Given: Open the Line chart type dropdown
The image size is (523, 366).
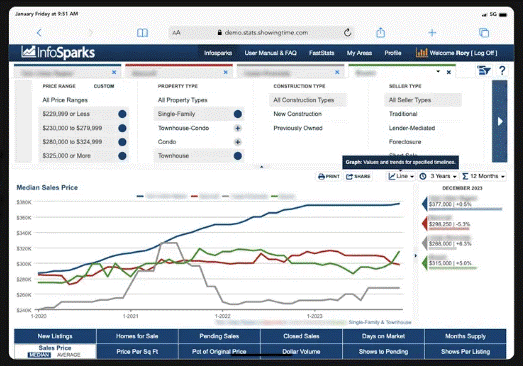Looking at the screenshot, I should [x=401, y=176].
